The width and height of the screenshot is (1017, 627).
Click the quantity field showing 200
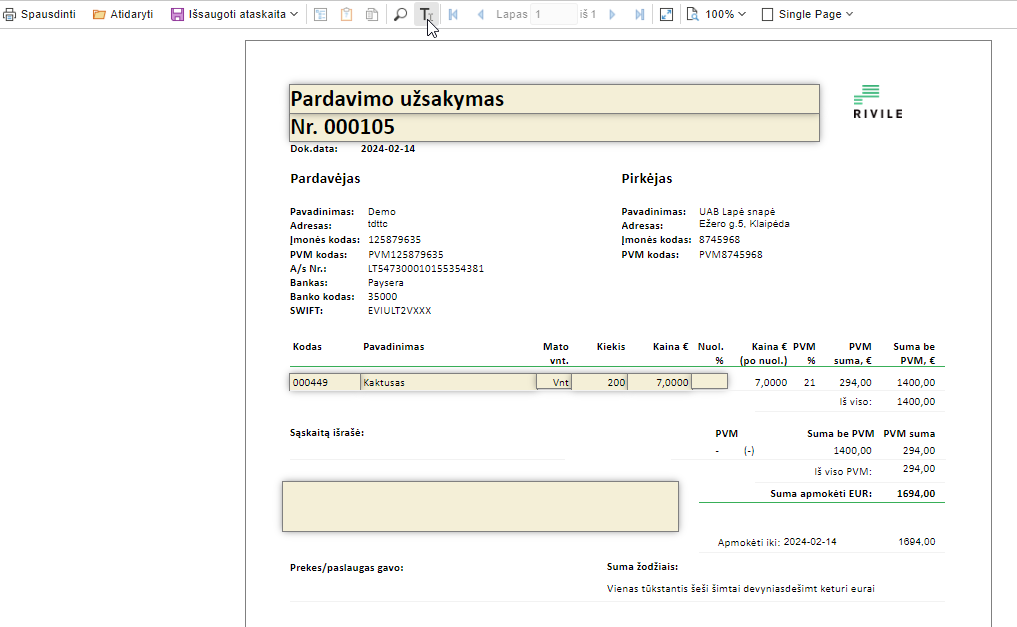click(x=599, y=382)
